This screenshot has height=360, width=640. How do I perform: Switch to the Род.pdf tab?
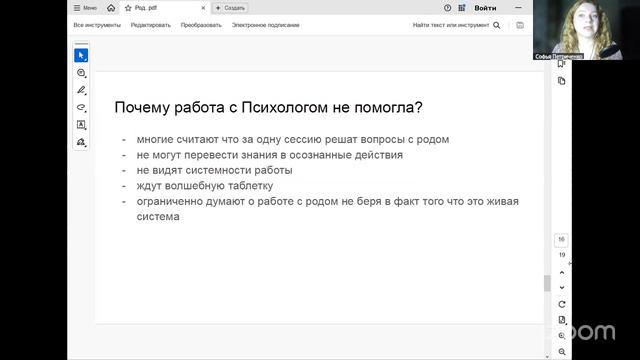(165, 8)
